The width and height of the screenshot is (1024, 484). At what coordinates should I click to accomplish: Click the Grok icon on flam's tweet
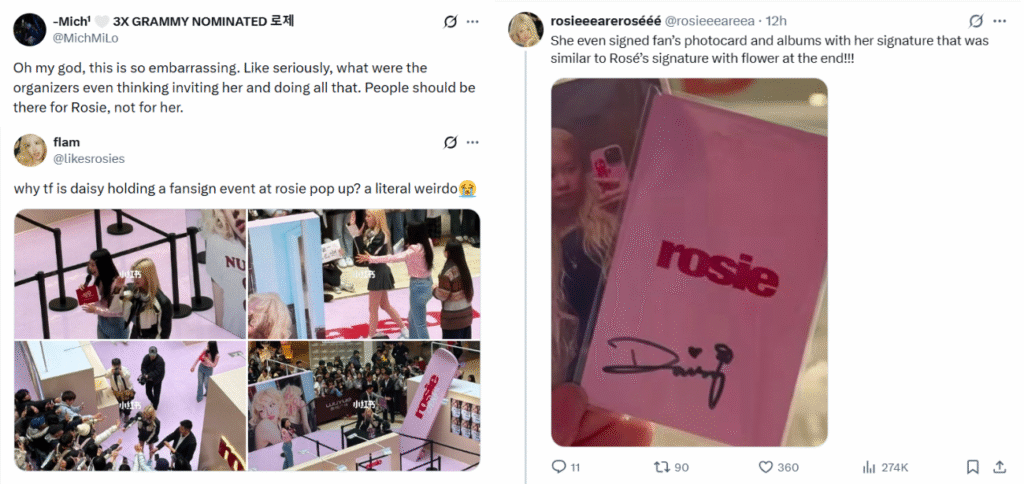[450, 142]
